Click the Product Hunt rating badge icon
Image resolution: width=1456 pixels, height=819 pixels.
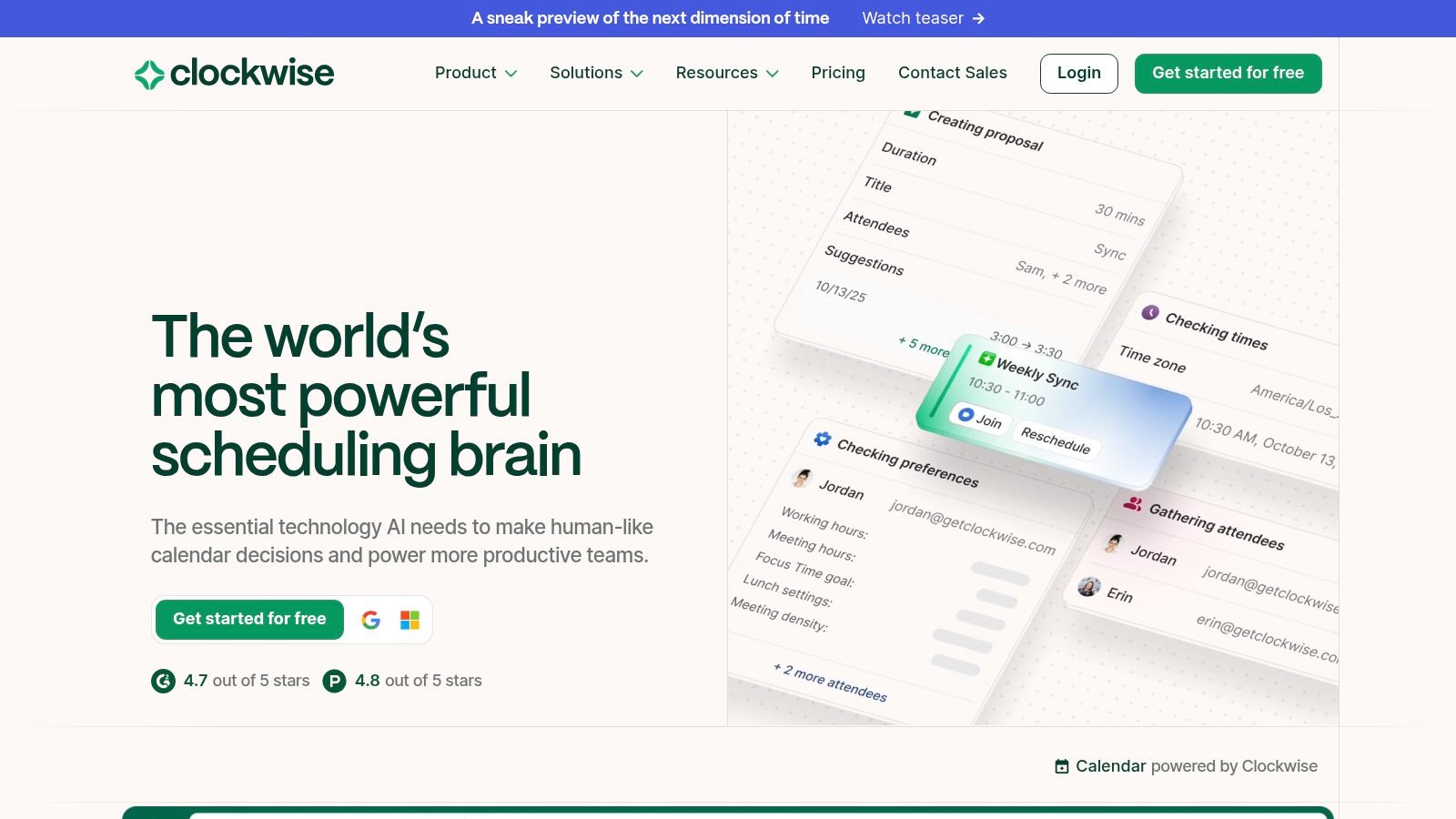[335, 681]
